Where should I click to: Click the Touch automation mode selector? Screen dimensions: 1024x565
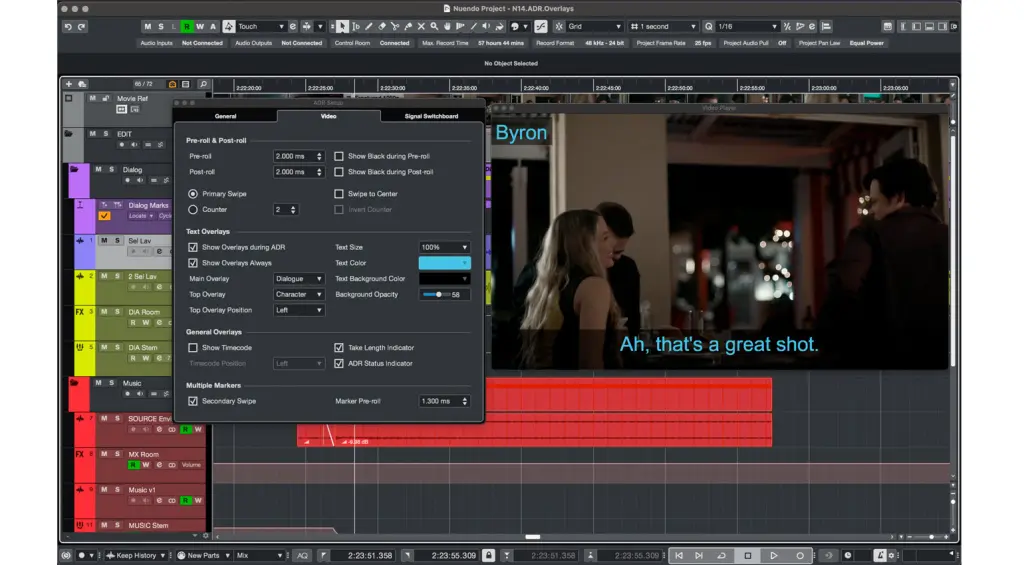[x=260, y=27]
